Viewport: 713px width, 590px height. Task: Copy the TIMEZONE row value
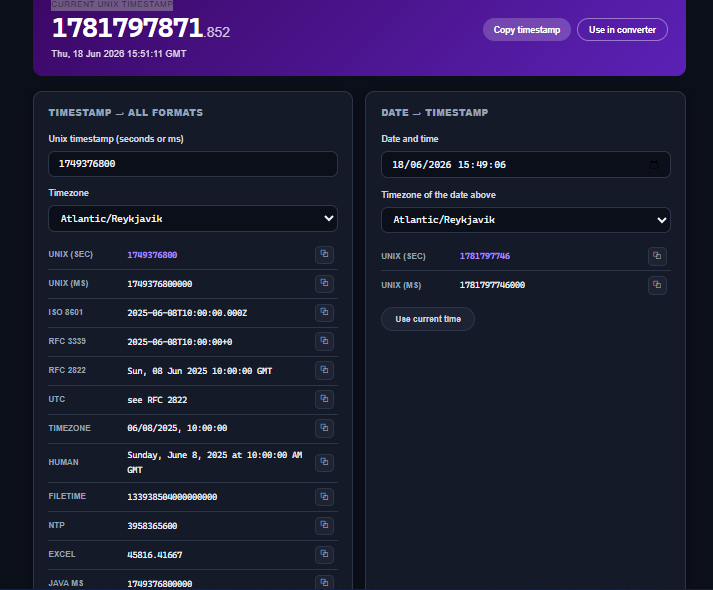coord(324,428)
